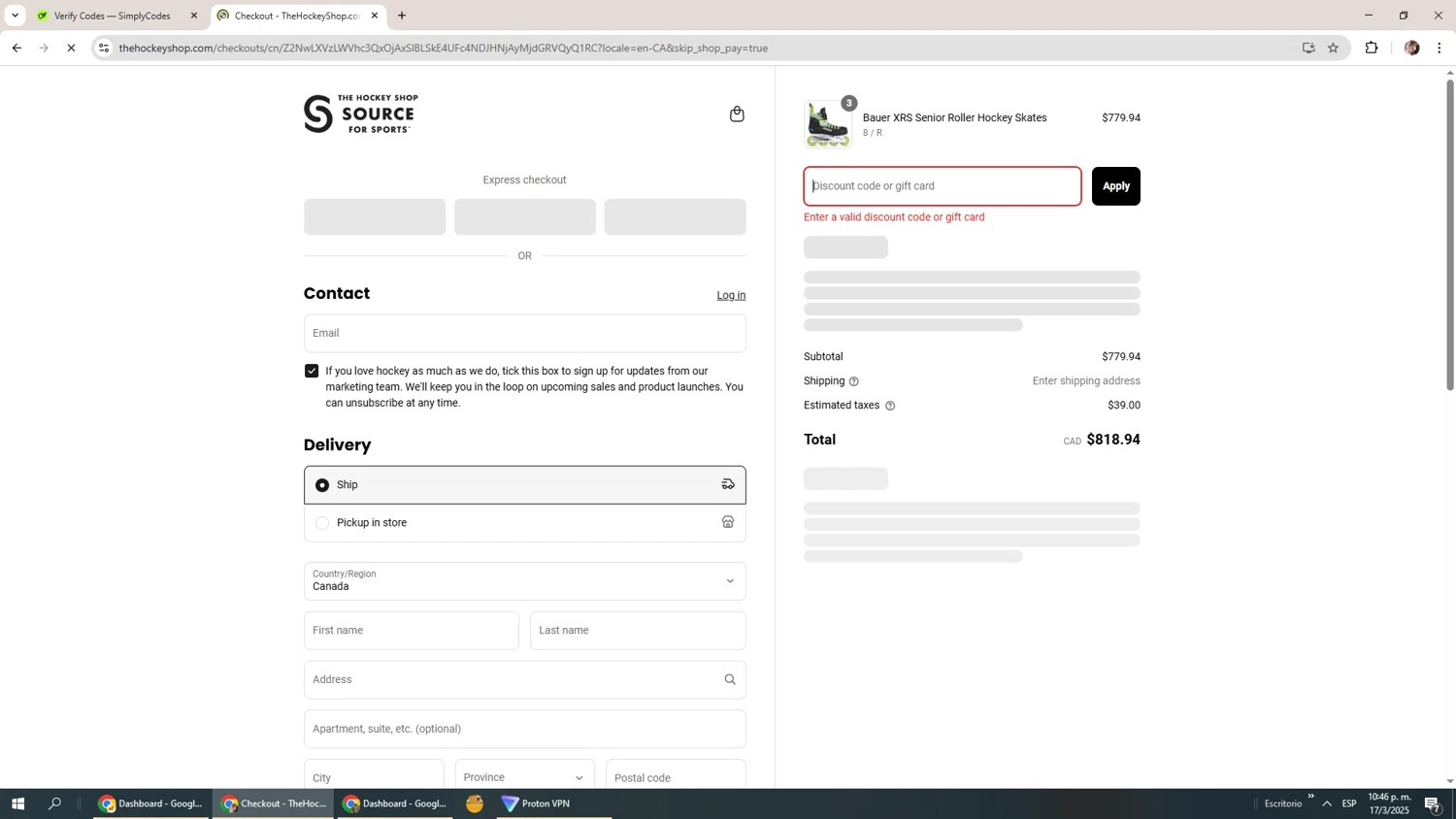This screenshot has width=1456, height=819.
Task: Click the ESP language indicator
Action: [1349, 803]
